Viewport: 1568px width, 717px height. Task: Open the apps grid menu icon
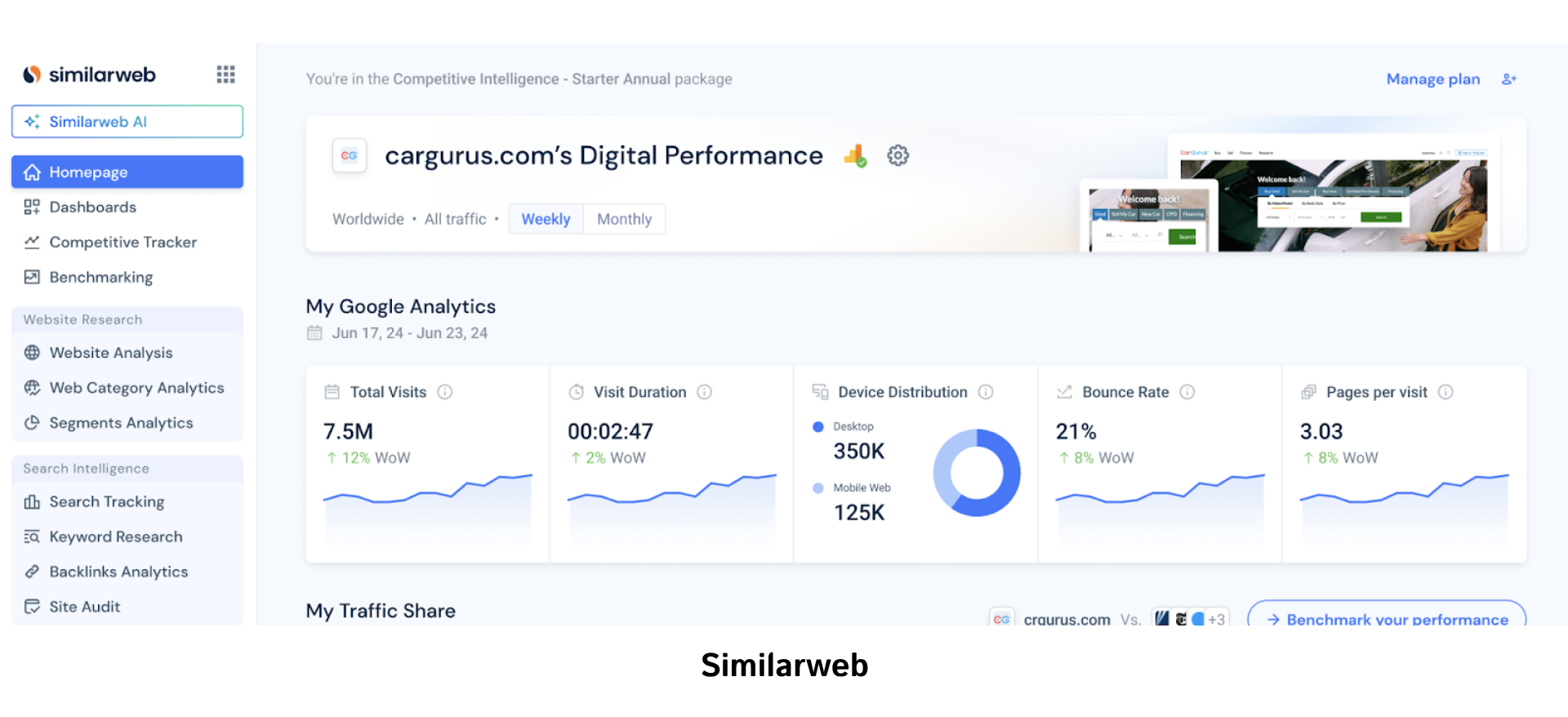tap(225, 74)
